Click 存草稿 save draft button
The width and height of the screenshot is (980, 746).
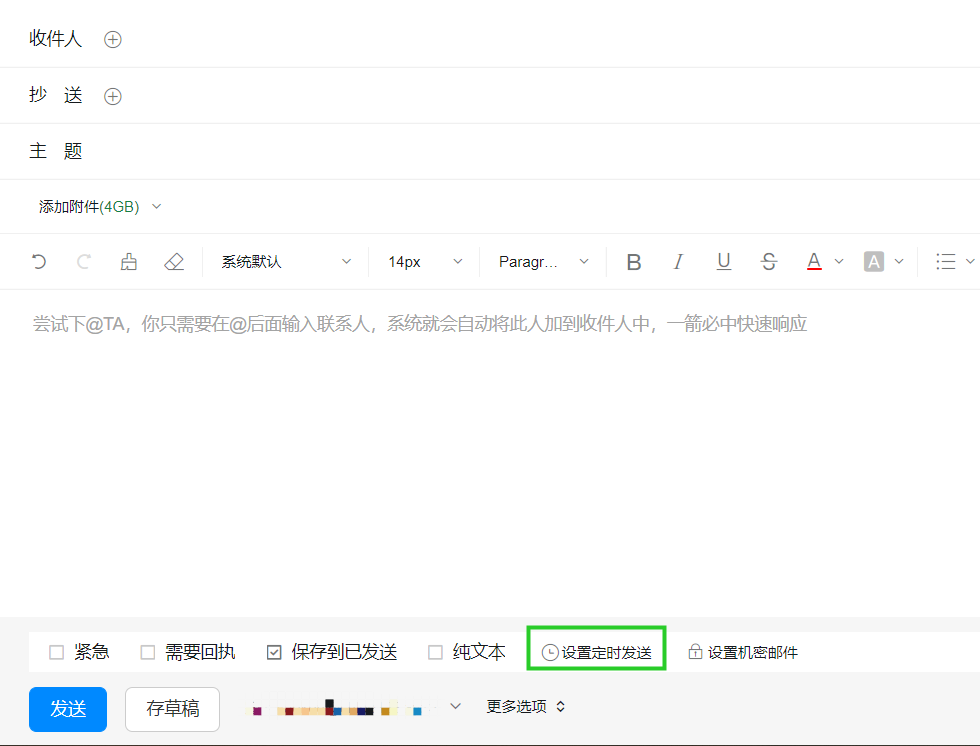pos(172,709)
